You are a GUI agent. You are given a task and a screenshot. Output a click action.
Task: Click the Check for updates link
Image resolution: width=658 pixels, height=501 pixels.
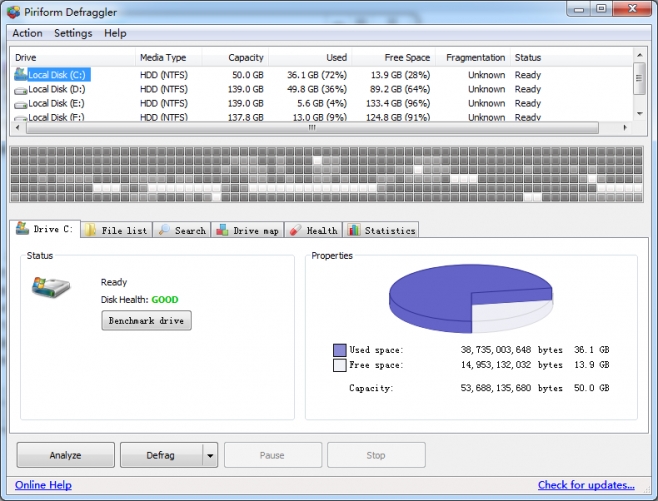tap(586, 485)
